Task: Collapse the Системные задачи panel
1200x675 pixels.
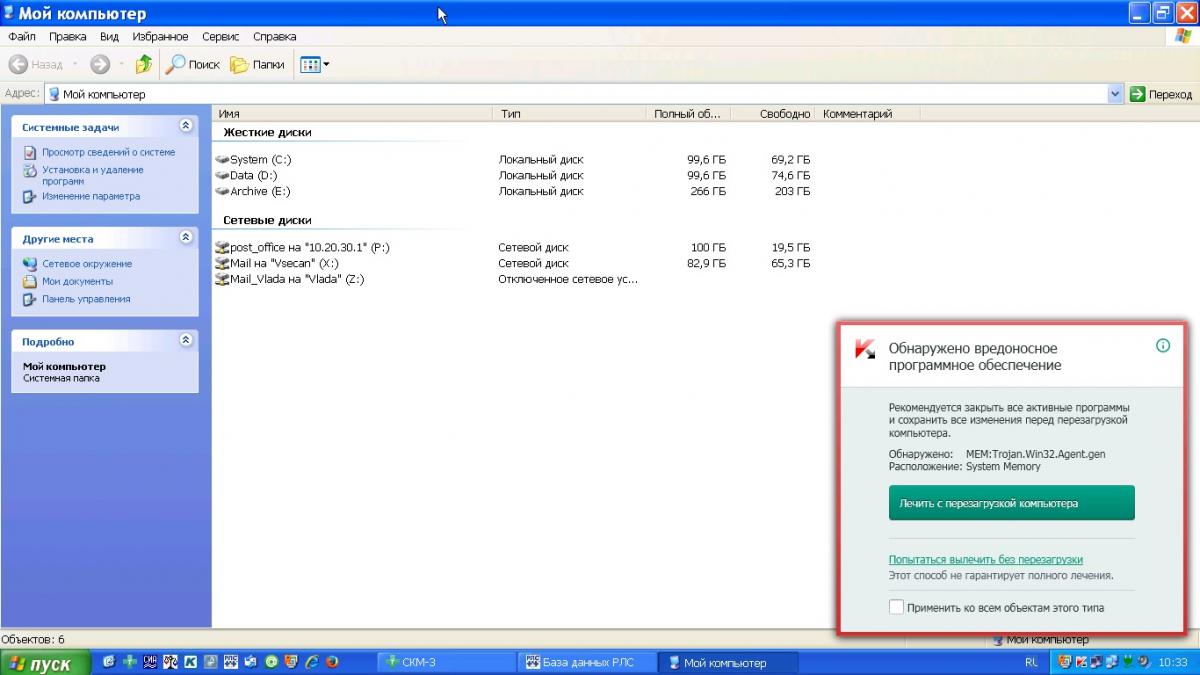Action: (186, 126)
